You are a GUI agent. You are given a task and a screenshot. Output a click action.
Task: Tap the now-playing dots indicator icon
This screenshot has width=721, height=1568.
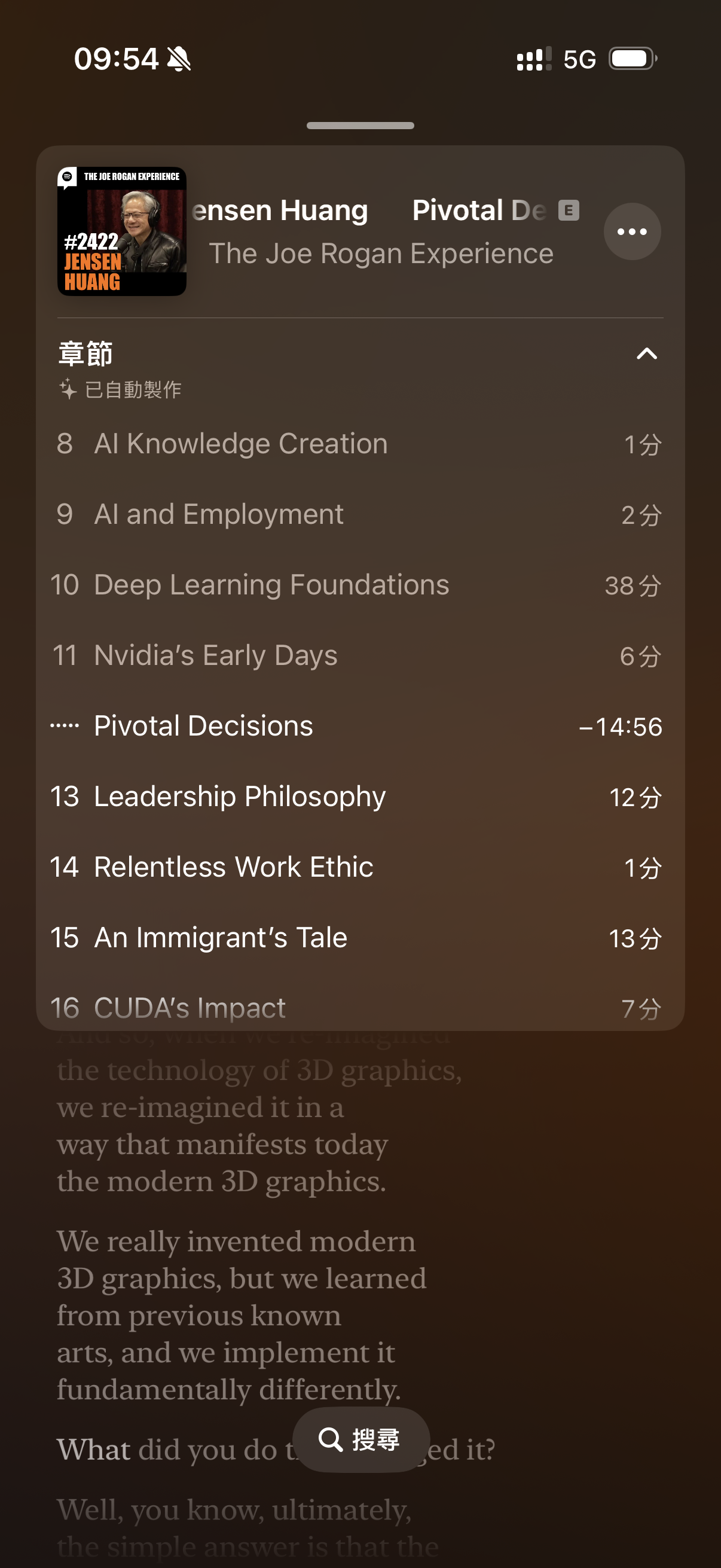pos(65,725)
